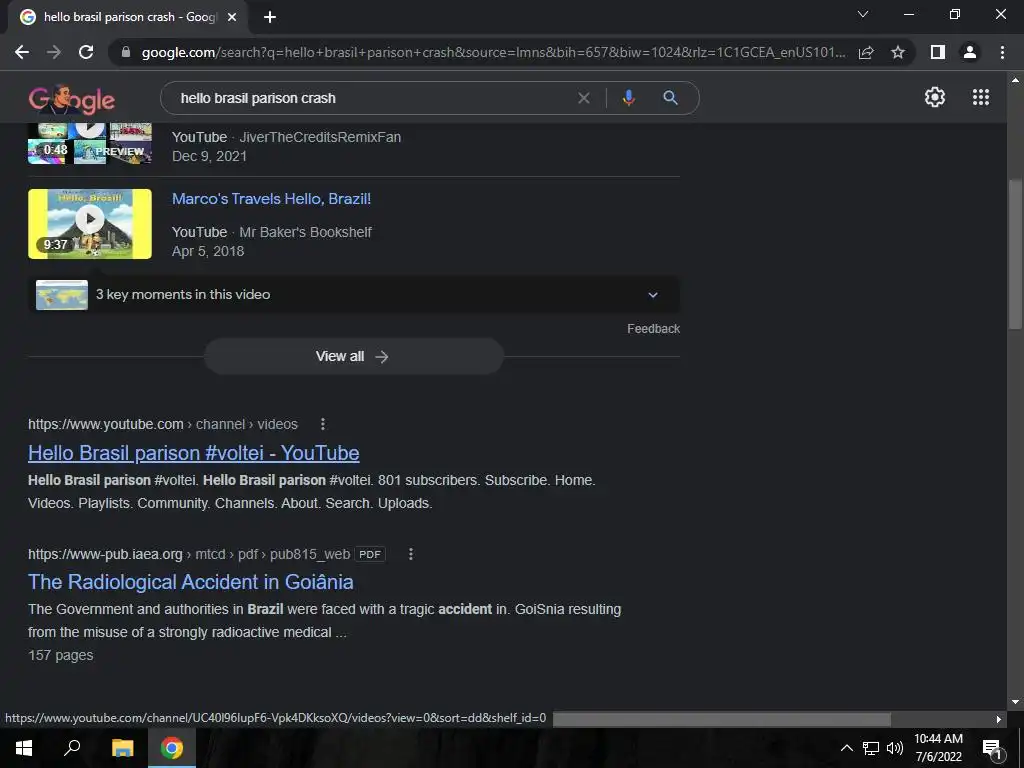Share this page using the share icon

866,52
